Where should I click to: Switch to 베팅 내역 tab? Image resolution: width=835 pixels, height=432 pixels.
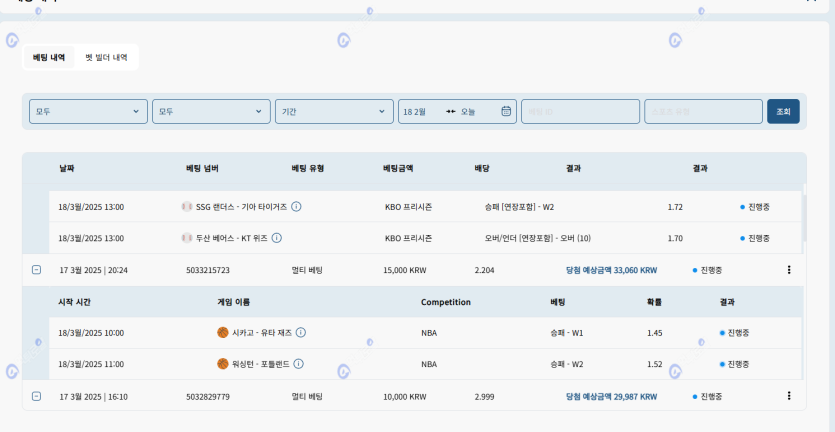pyautogui.click(x=49, y=58)
